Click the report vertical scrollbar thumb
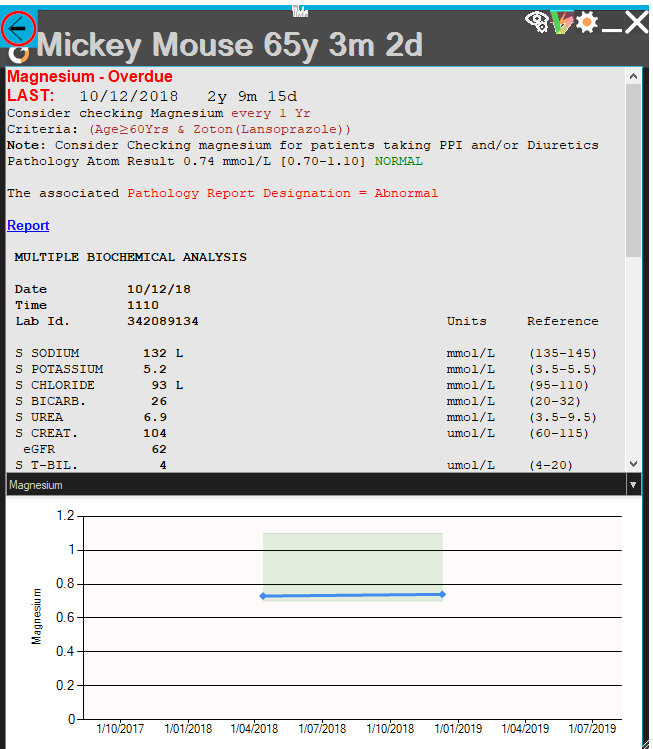The height and width of the screenshot is (749, 653). point(632,170)
